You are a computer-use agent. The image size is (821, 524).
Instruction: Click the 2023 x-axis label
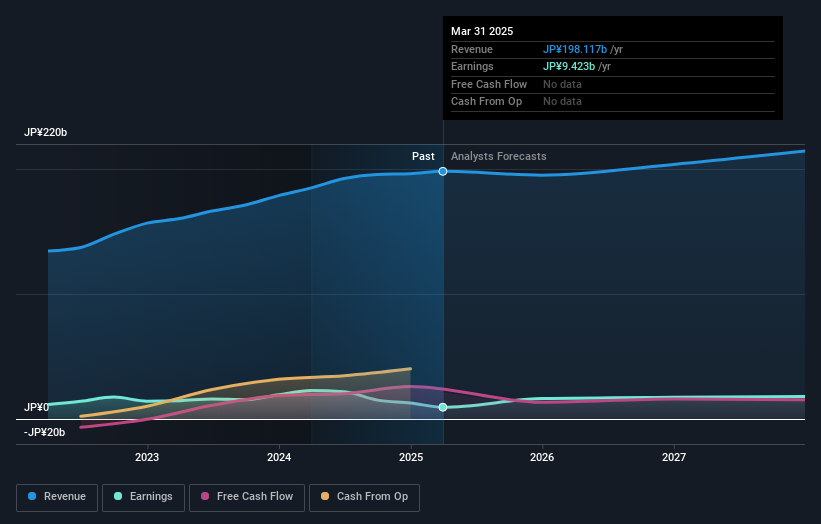point(147,458)
